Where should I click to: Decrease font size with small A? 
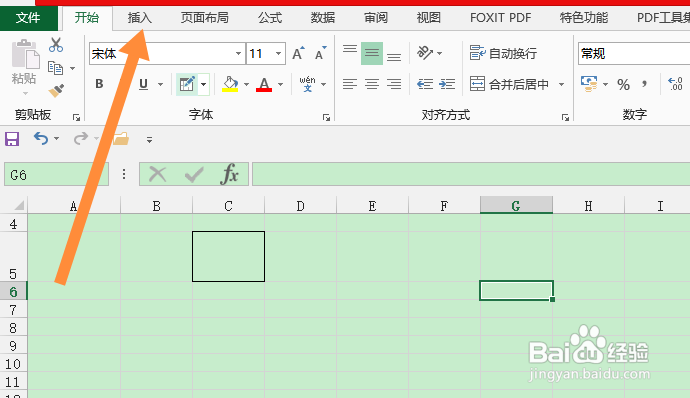click(321, 53)
